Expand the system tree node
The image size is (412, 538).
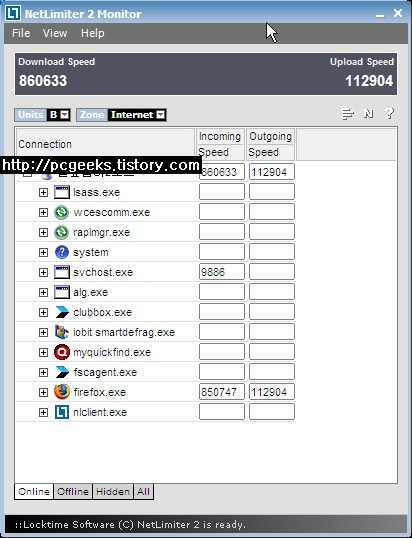click(43, 253)
